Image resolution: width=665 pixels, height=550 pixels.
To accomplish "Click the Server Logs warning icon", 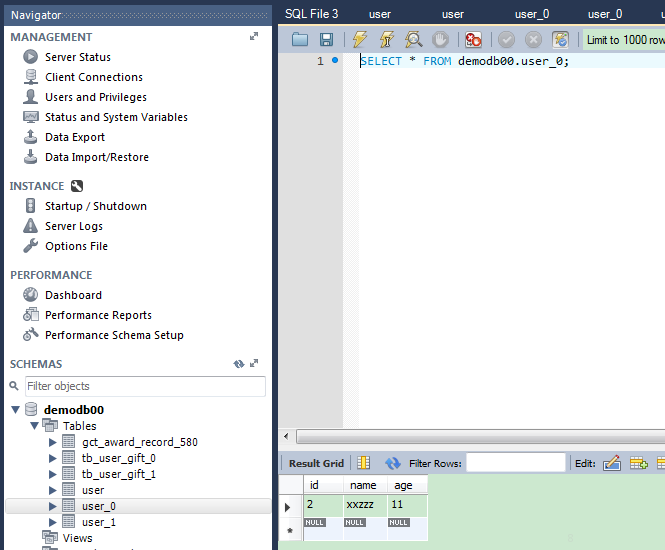I will point(30,226).
